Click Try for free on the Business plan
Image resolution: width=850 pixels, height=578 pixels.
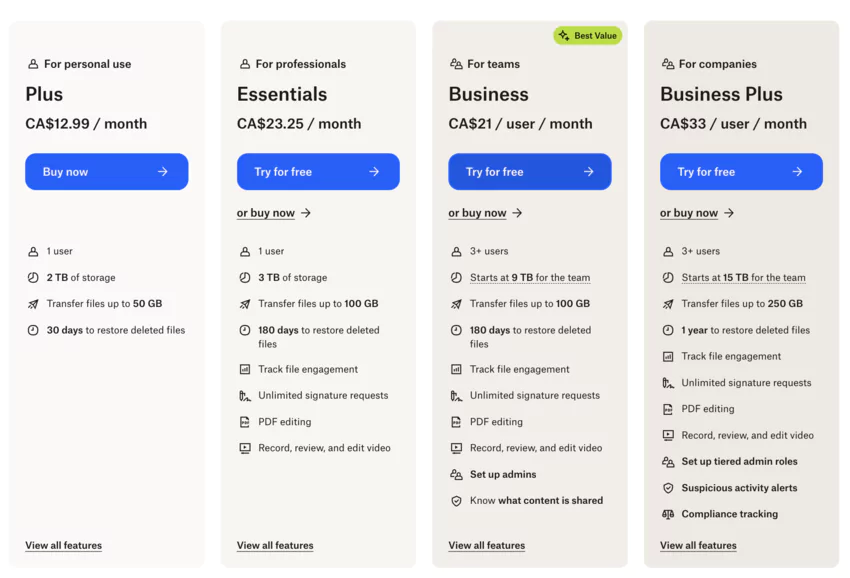(x=529, y=171)
